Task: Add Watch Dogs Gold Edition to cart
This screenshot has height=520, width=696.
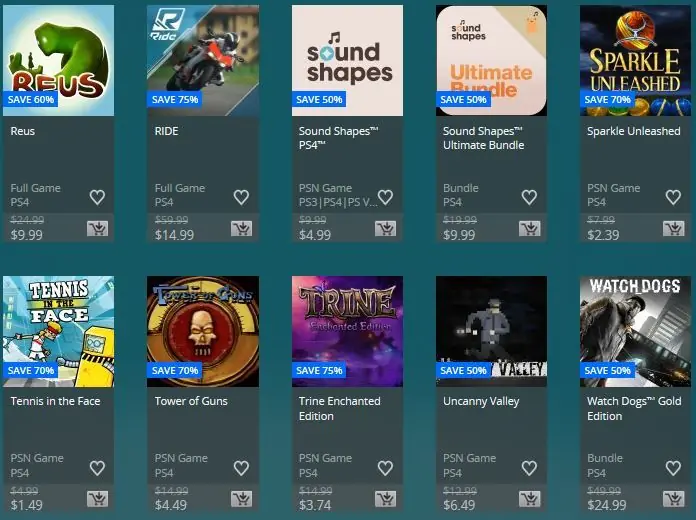Action: [x=673, y=499]
